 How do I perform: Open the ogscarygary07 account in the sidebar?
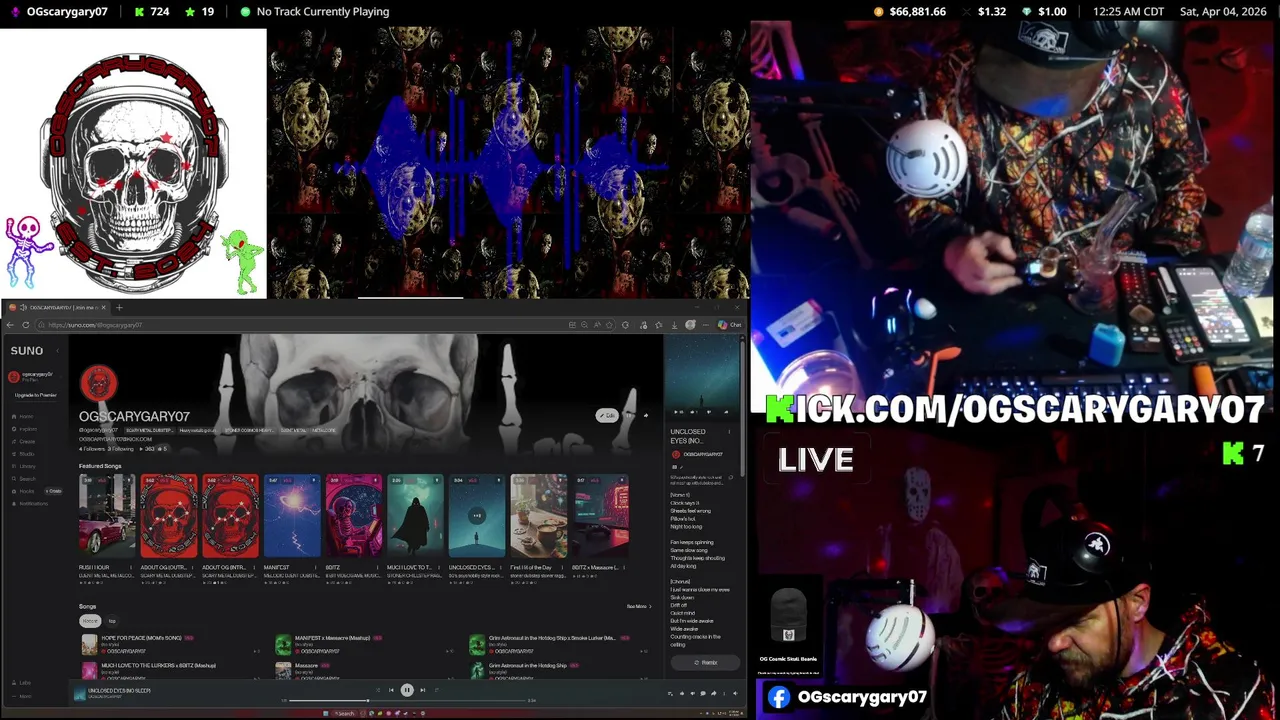click(33, 377)
